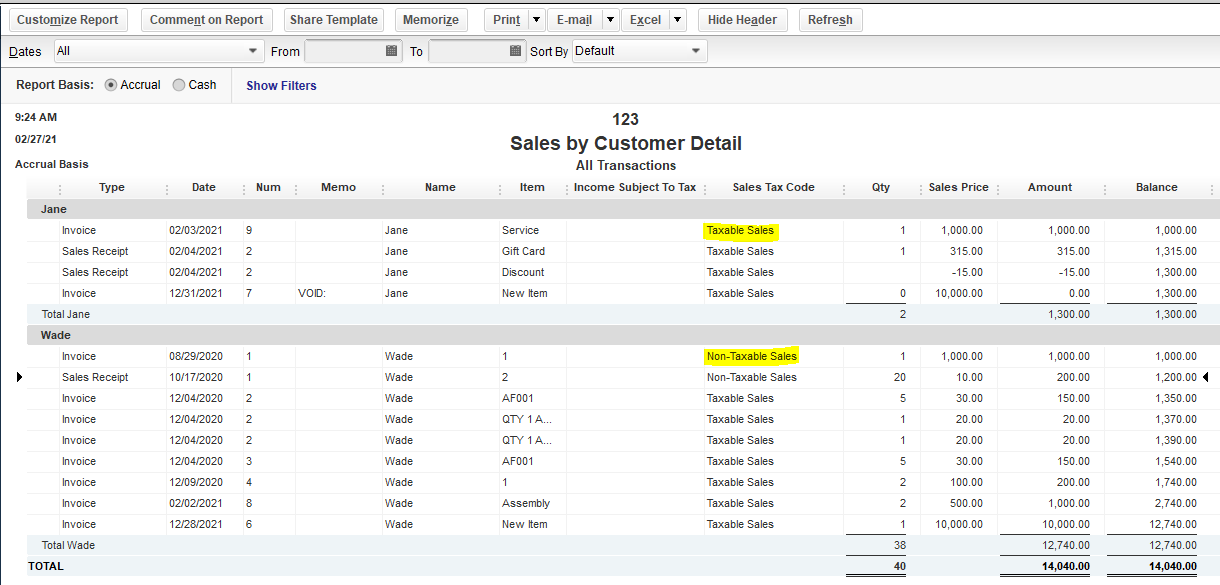Open the Comment on Report tool
Screen dimensions: 1220x585
pos(206,19)
